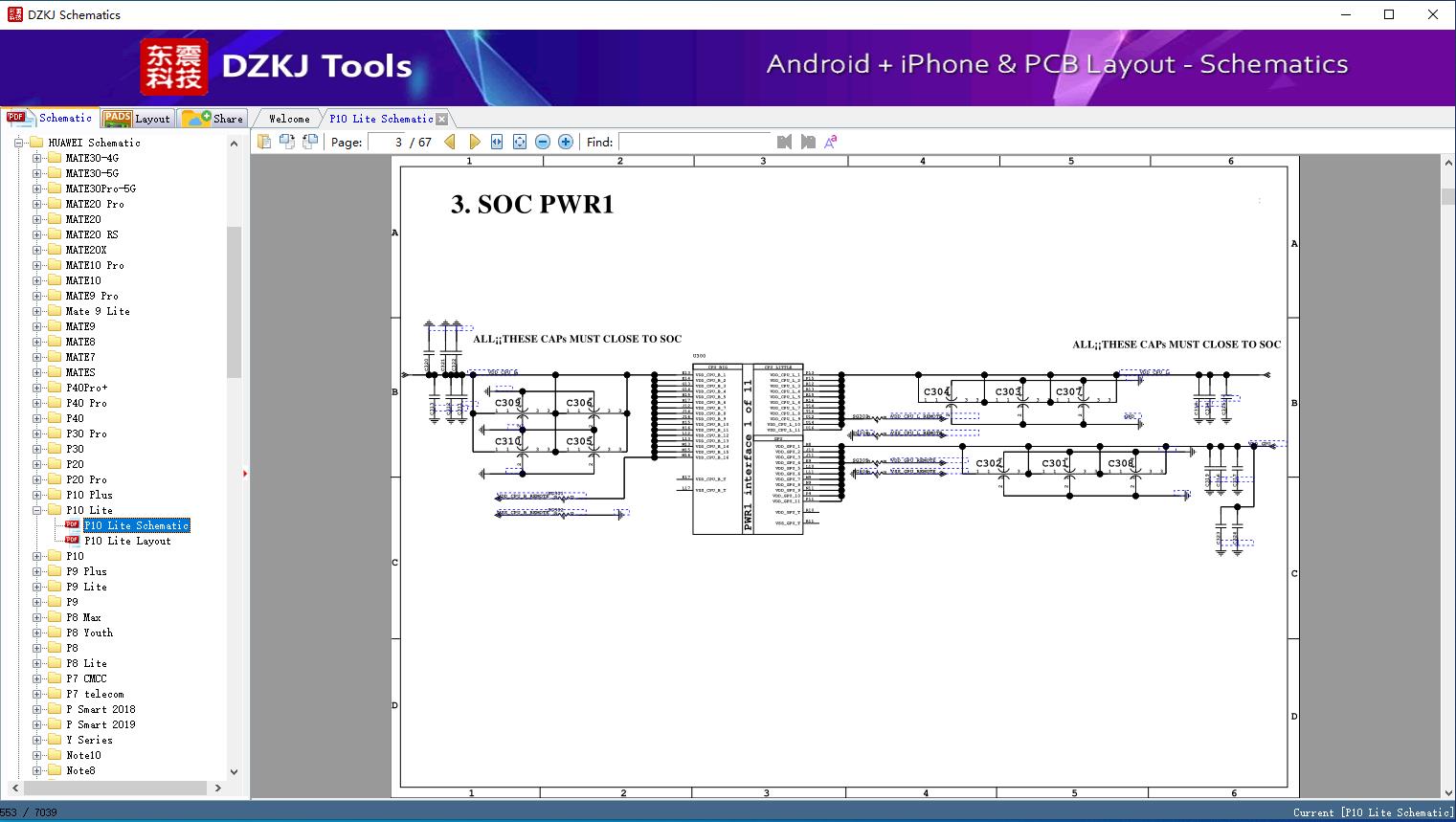The image size is (1456, 822).
Task: Click the P10 Lite Schematic PDF icon
Action: tap(72, 525)
